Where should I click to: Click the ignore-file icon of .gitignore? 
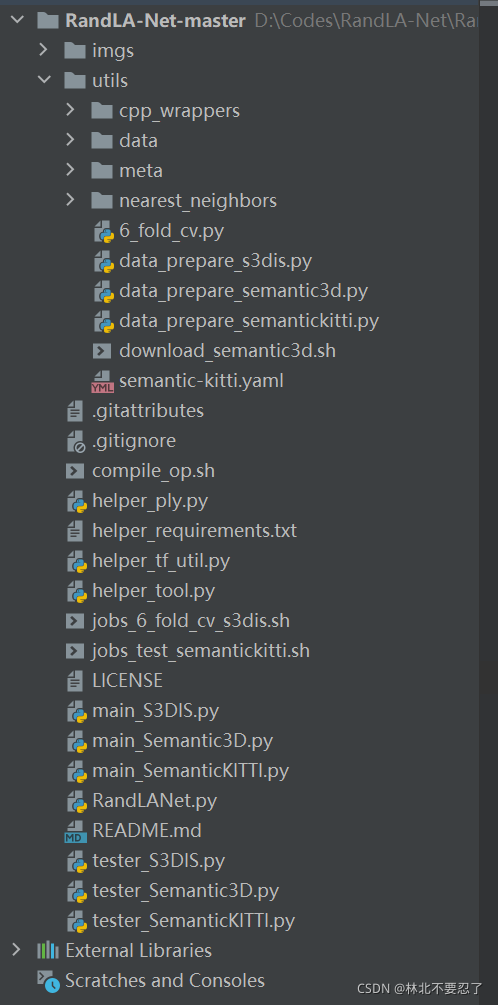tap(76, 441)
